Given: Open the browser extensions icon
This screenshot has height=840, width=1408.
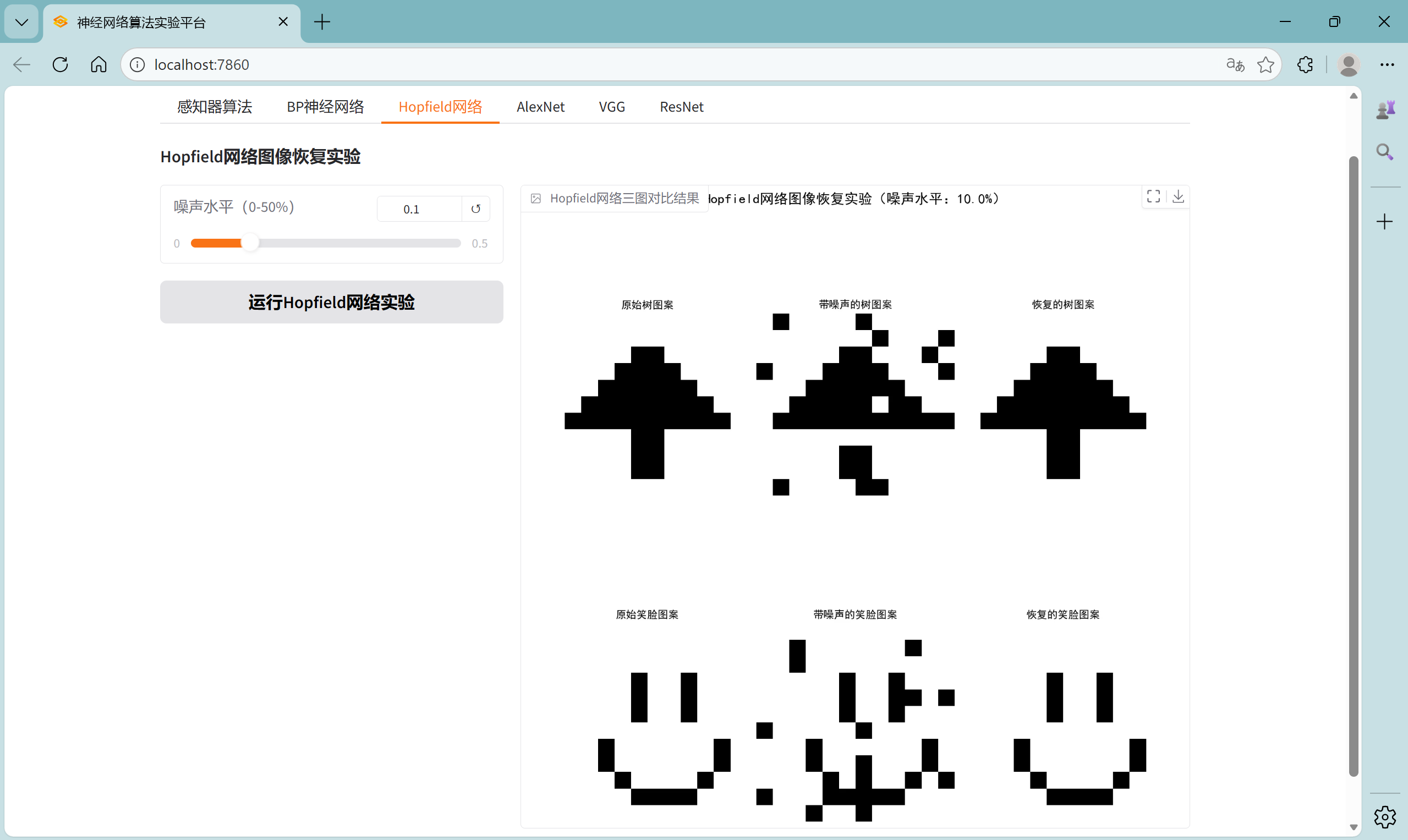Looking at the screenshot, I should point(1305,64).
